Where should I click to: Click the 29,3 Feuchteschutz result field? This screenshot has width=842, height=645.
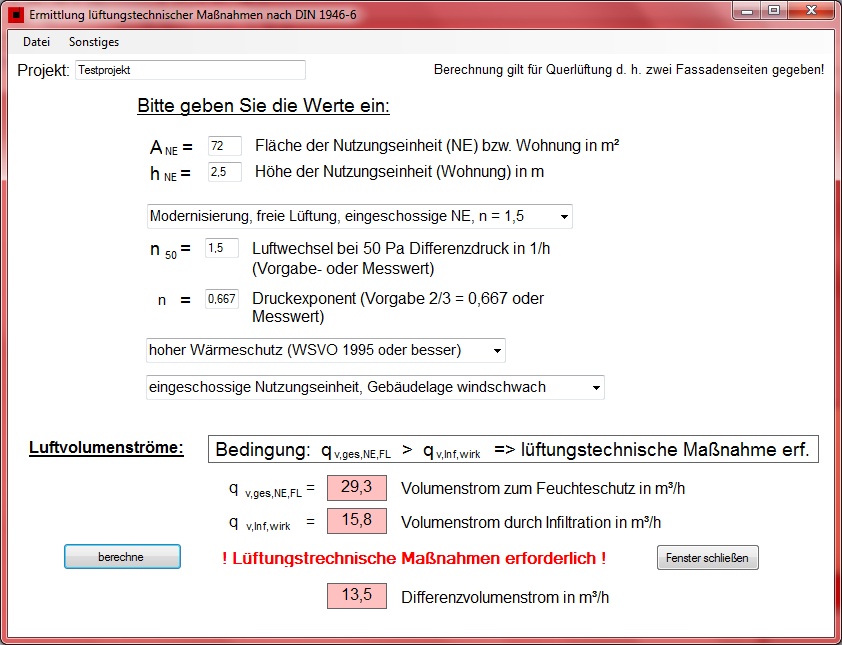[357, 488]
